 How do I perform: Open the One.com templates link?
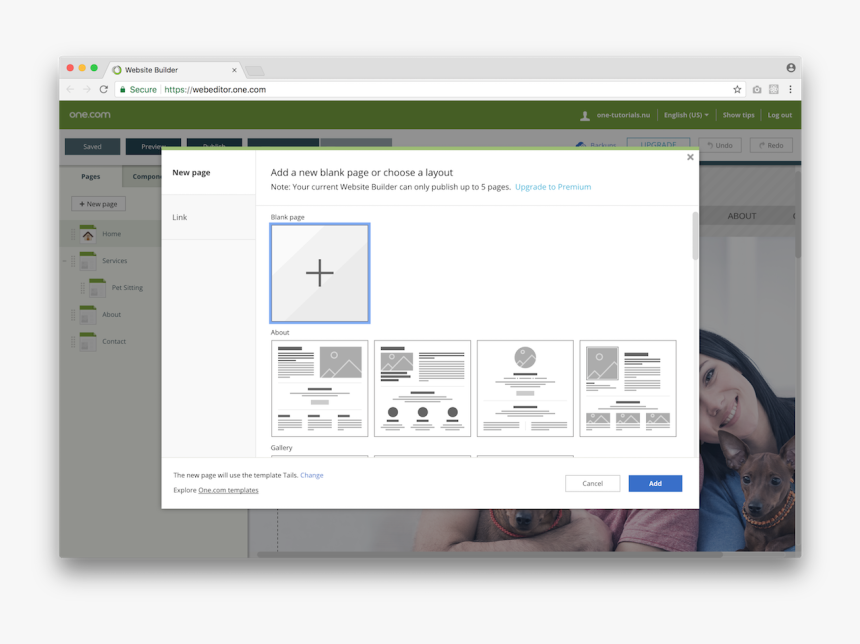click(x=228, y=490)
